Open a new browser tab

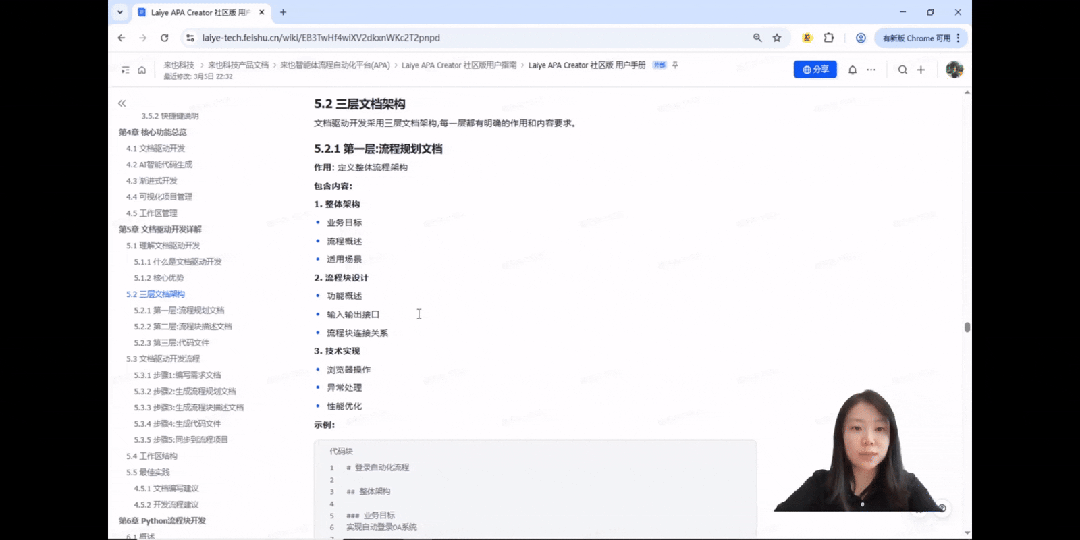point(283,12)
